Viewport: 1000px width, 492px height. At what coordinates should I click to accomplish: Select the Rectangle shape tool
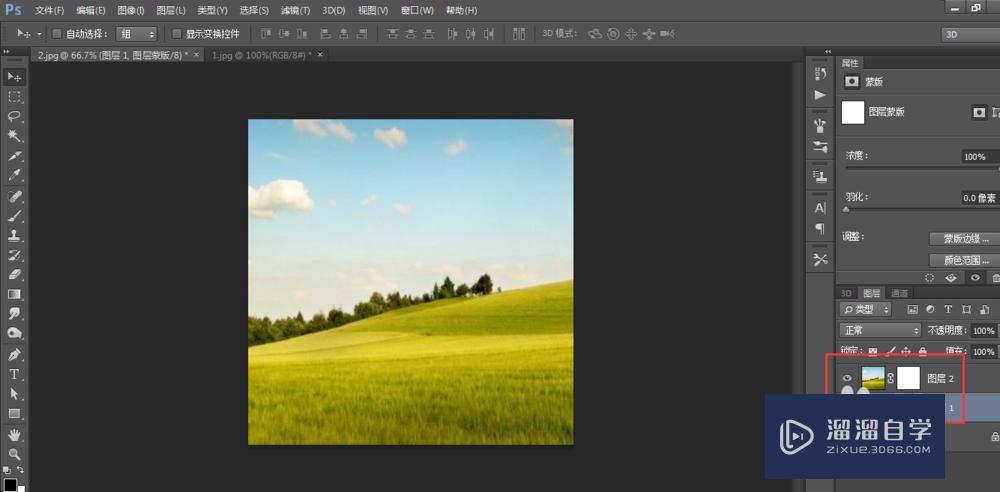click(14, 414)
